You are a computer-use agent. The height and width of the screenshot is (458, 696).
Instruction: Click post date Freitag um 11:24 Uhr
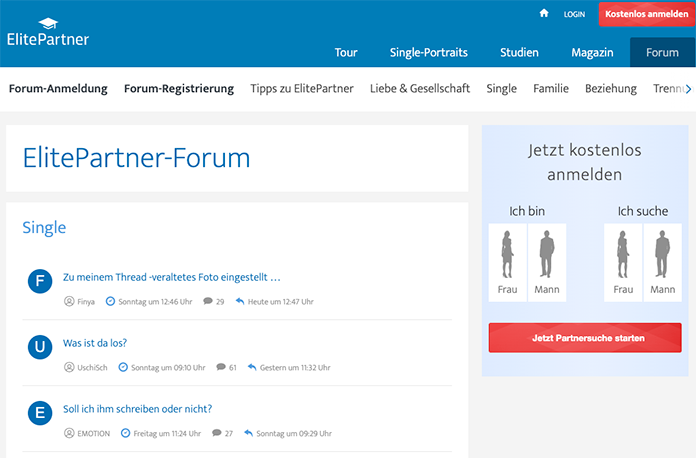(x=167, y=433)
